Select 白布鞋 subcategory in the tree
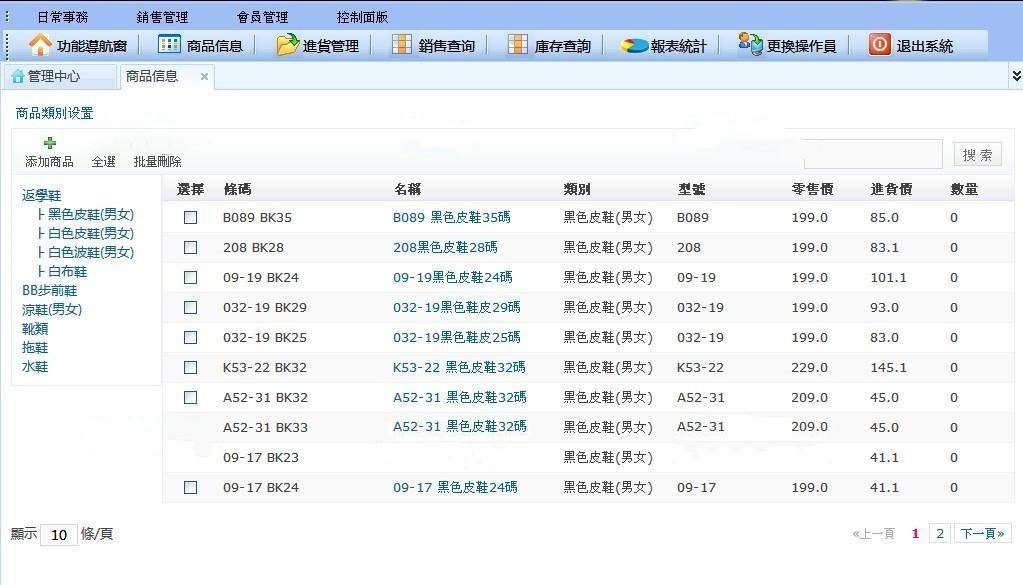The width and height of the screenshot is (1023, 585). click(x=67, y=271)
